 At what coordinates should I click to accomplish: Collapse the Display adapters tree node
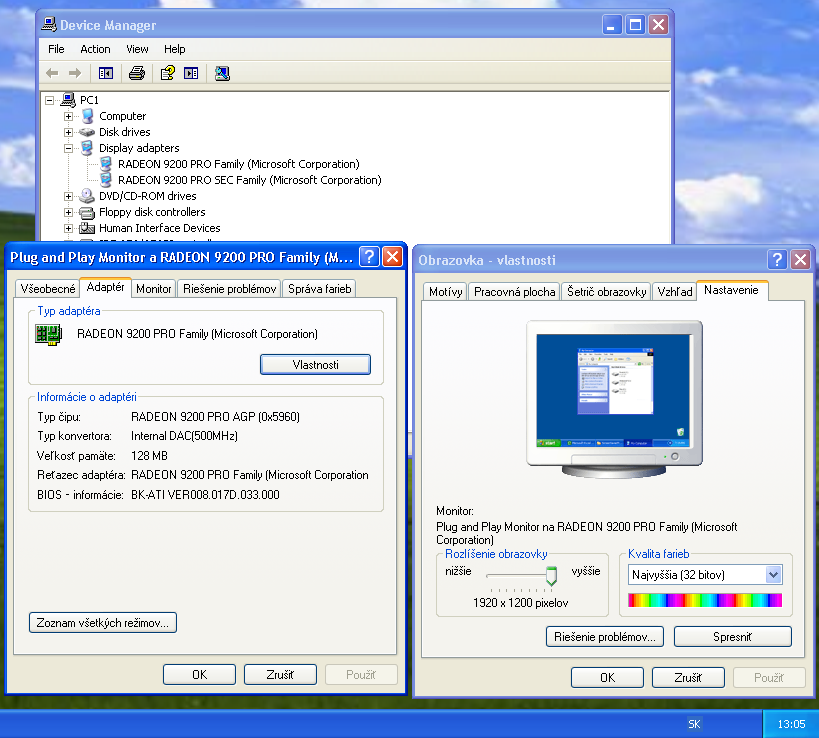pyautogui.click(x=68, y=148)
